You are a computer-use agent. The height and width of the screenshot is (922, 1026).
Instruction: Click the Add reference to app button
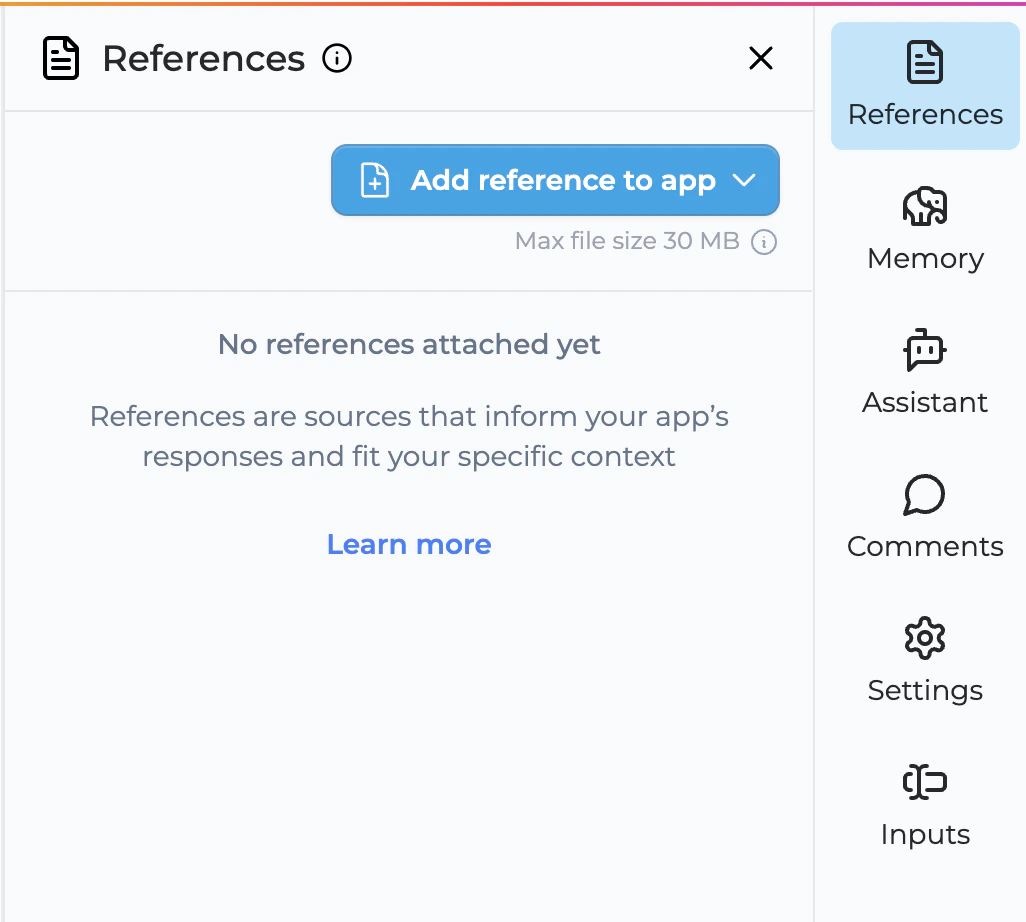click(555, 180)
